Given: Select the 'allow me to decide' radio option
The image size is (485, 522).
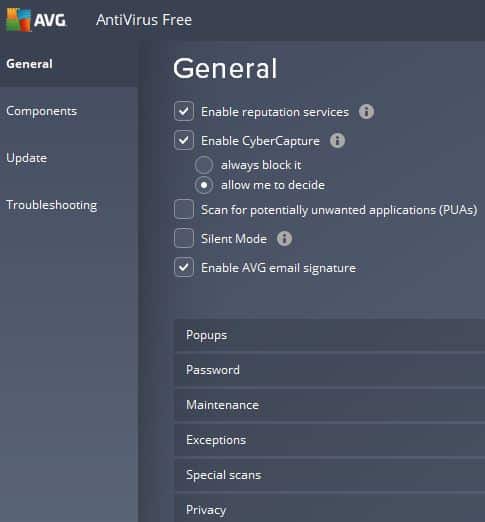Looking at the screenshot, I should point(204,185).
